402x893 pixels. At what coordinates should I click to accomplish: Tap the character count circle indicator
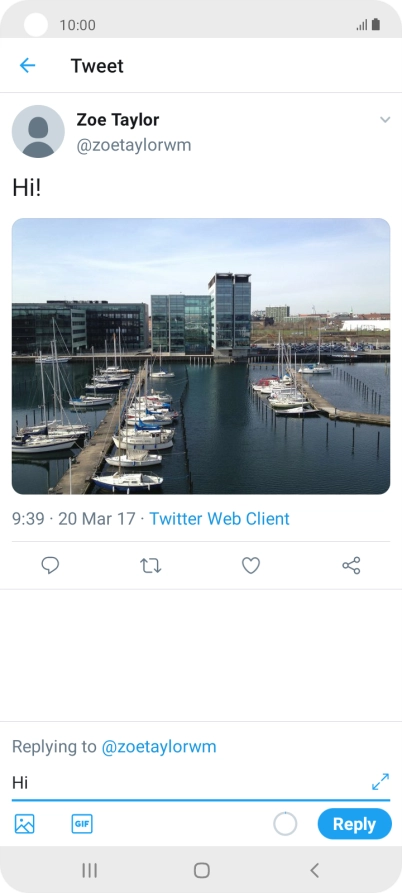tap(285, 824)
